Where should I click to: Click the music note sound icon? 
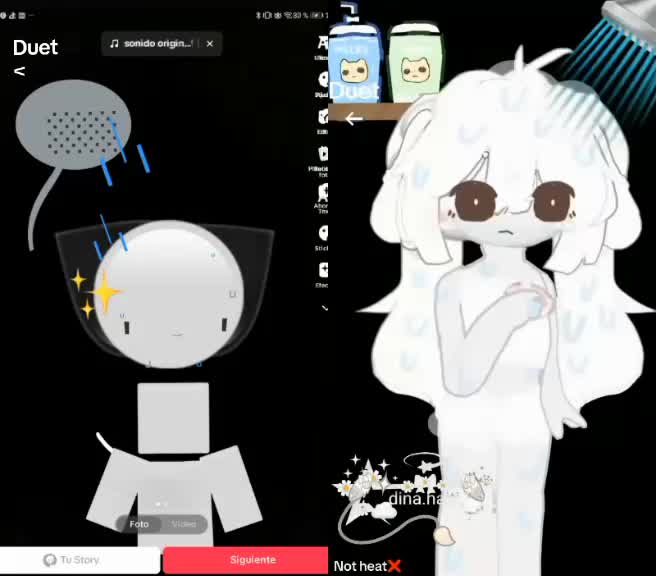[114, 44]
